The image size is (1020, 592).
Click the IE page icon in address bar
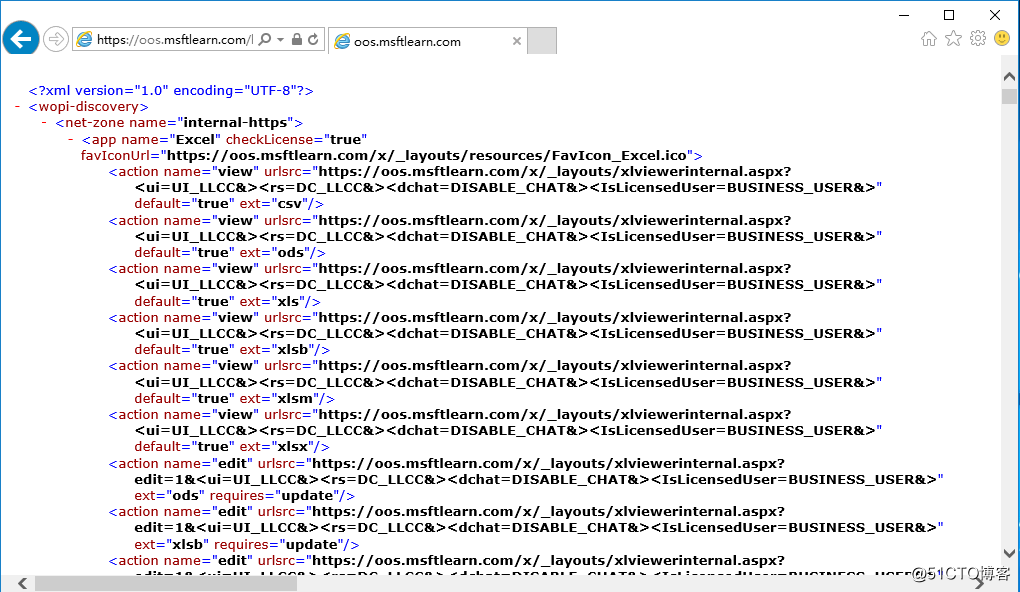pyautogui.click(x=85, y=40)
